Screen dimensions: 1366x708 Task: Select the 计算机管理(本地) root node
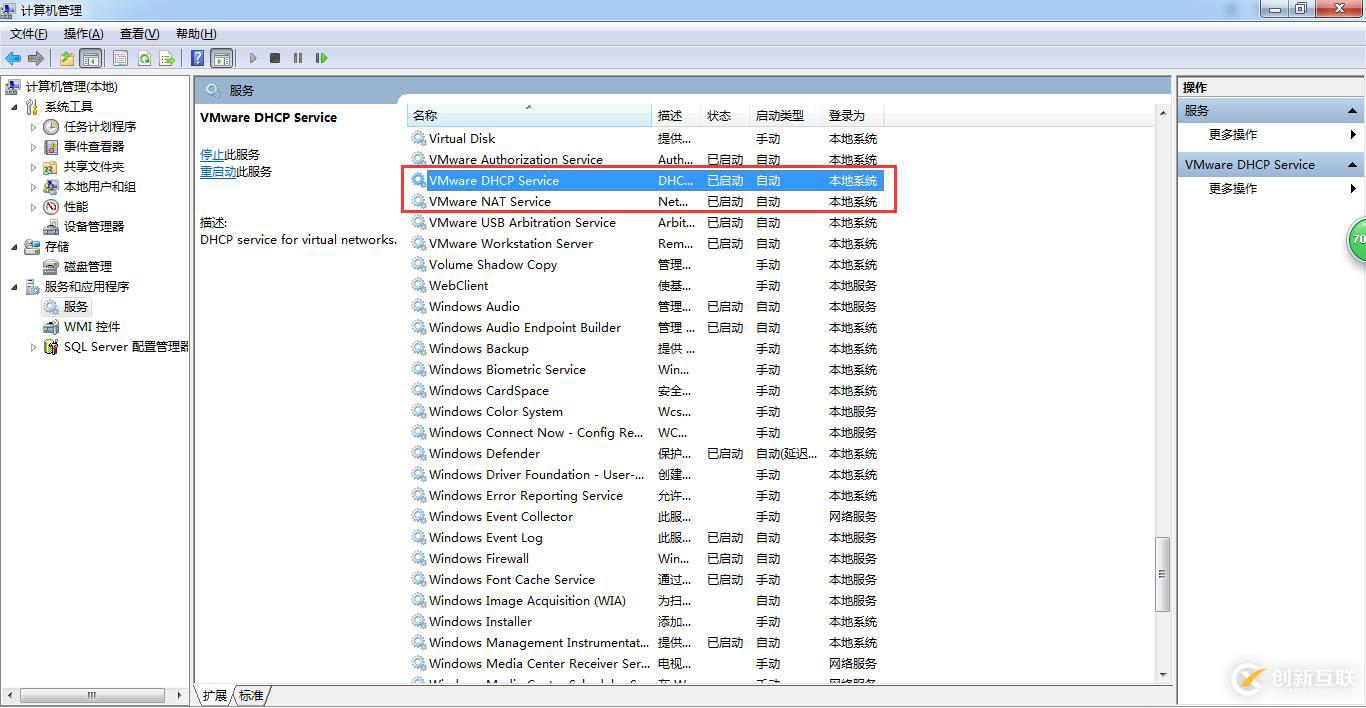pyautogui.click(x=71, y=87)
